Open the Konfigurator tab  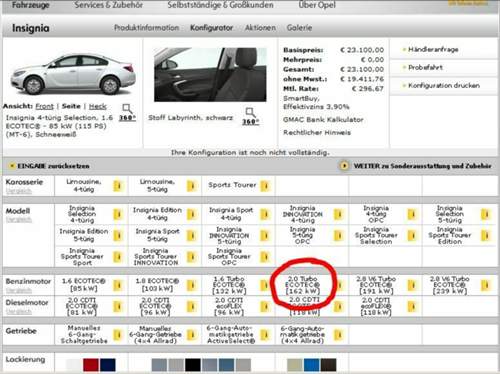(x=211, y=28)
